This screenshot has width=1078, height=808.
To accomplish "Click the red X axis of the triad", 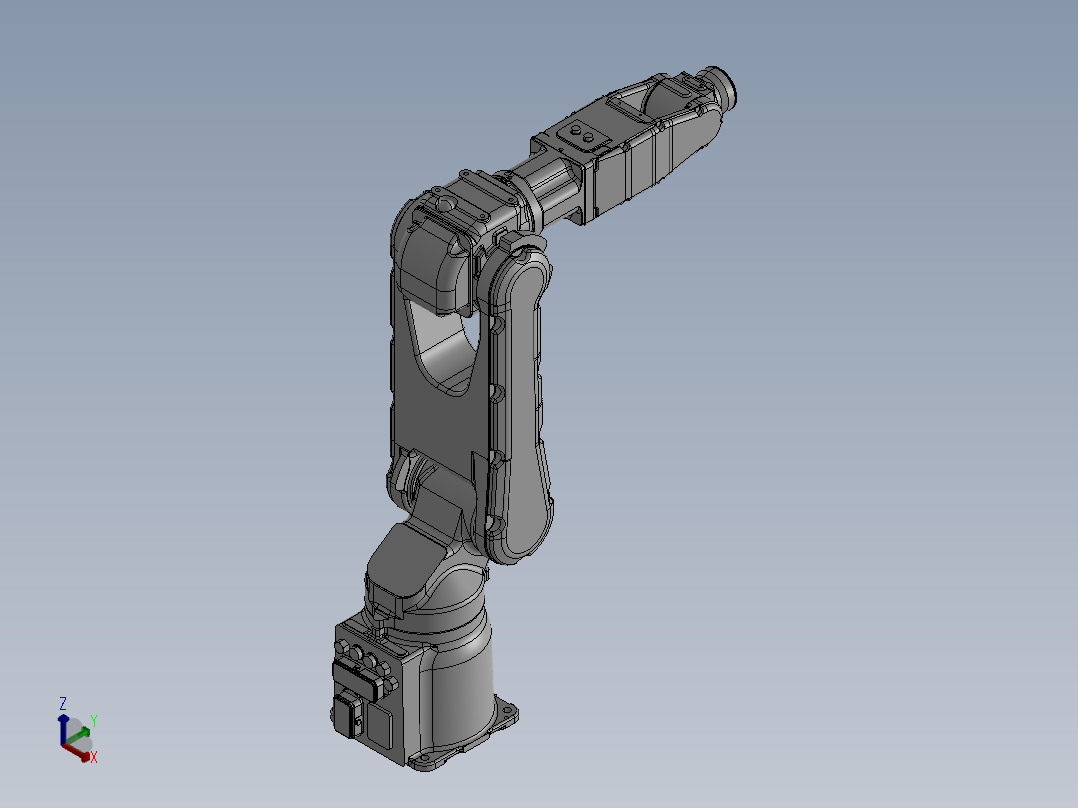I will [x=78, y=752].
